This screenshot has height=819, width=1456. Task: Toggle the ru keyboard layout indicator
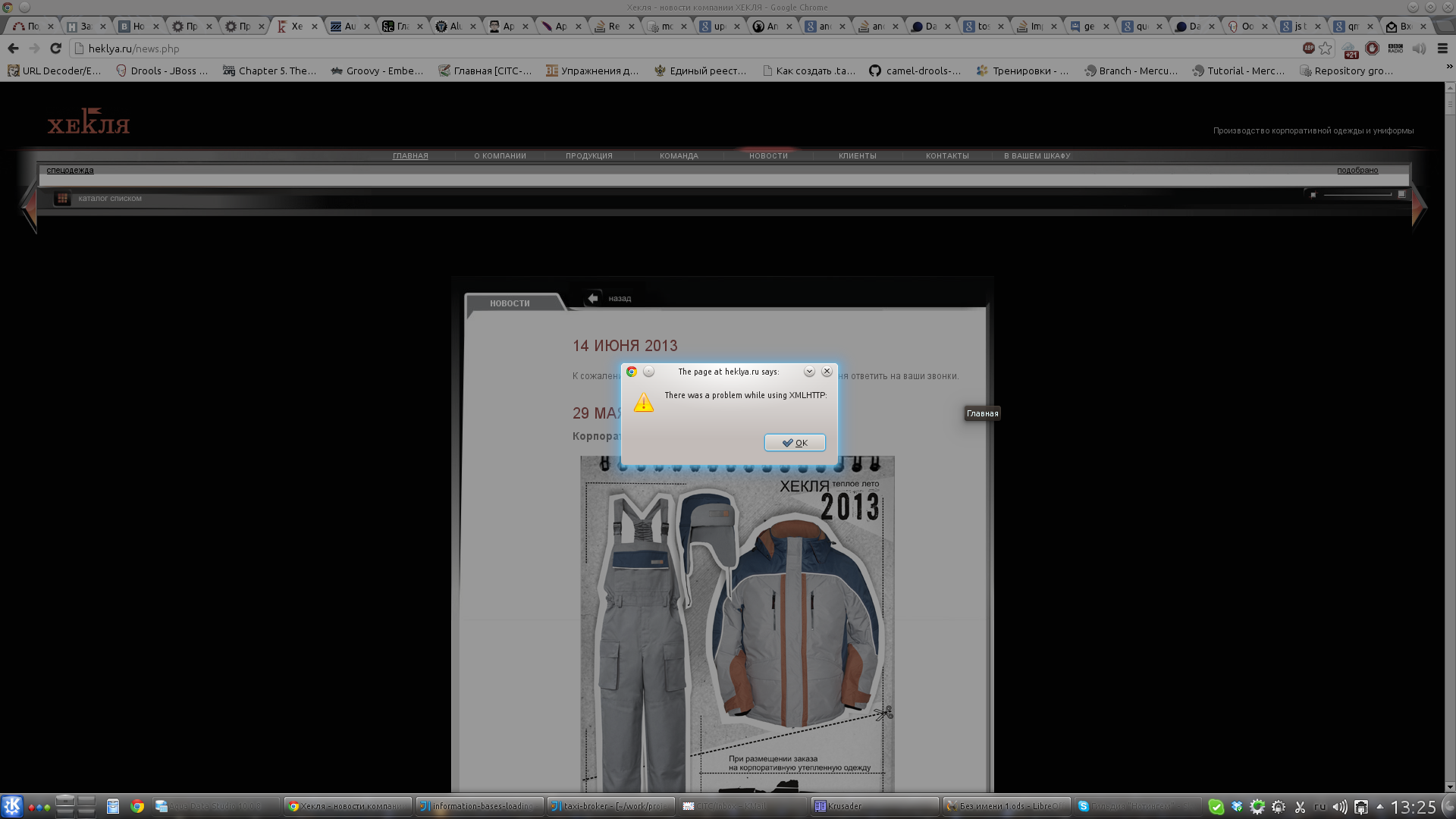[1319, 806]
